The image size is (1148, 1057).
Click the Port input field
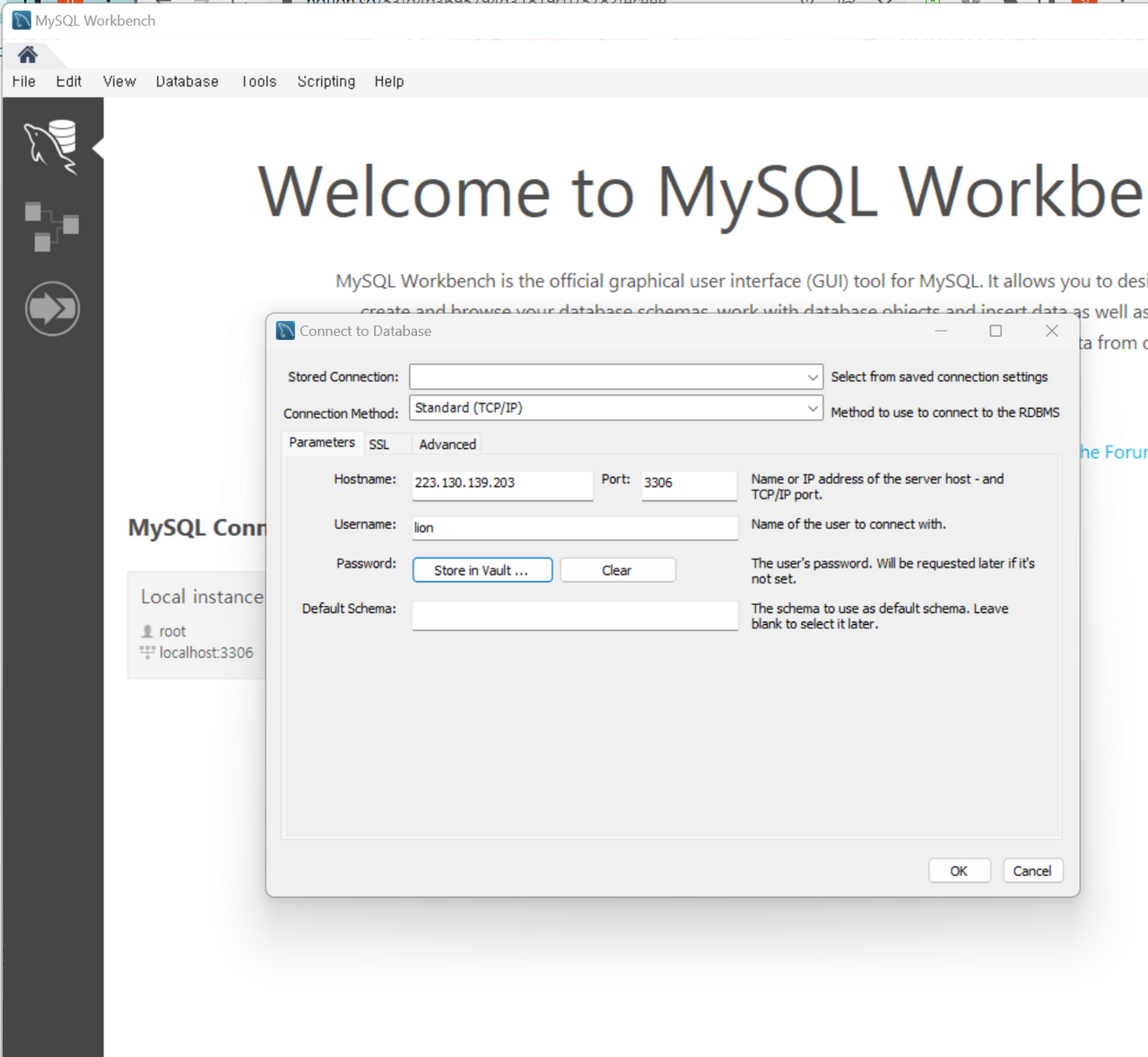point(689,485)
